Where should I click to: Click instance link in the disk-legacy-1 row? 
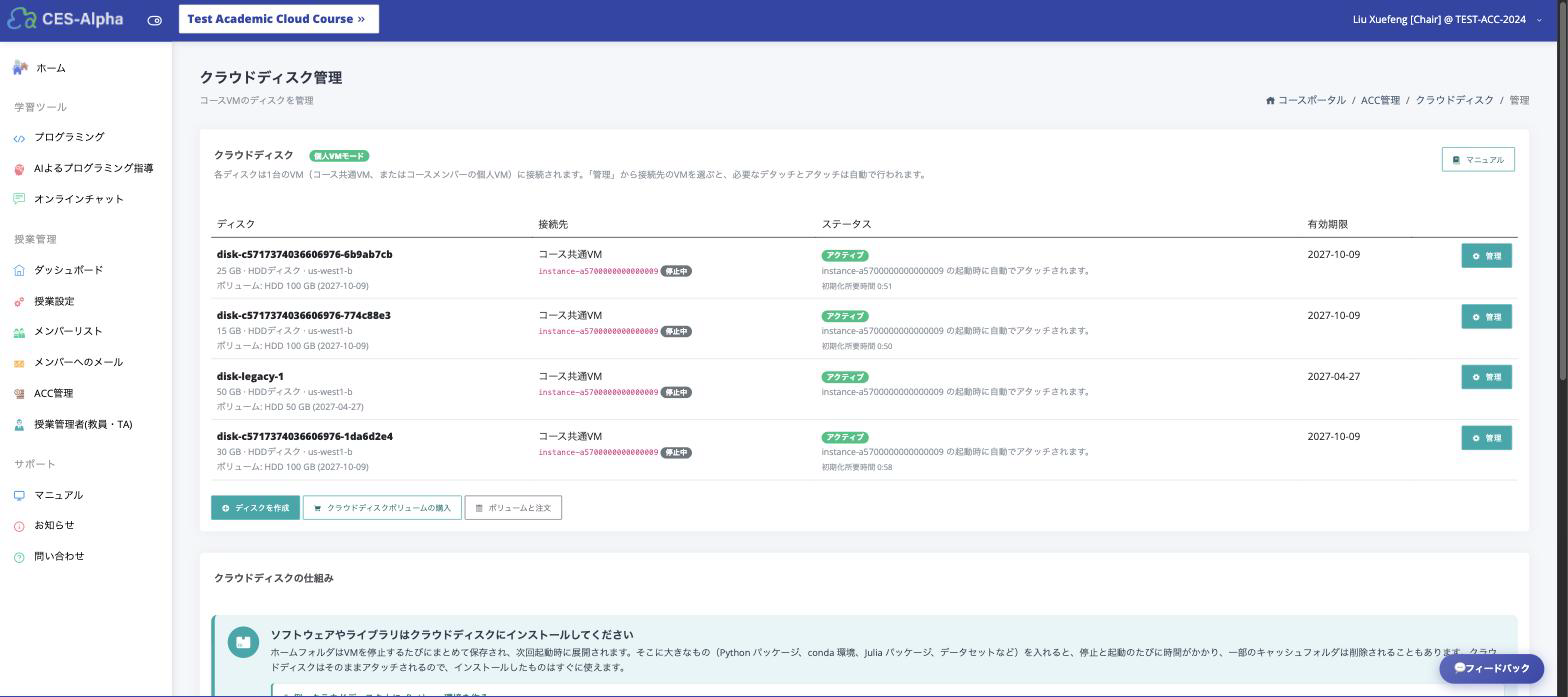598,392
